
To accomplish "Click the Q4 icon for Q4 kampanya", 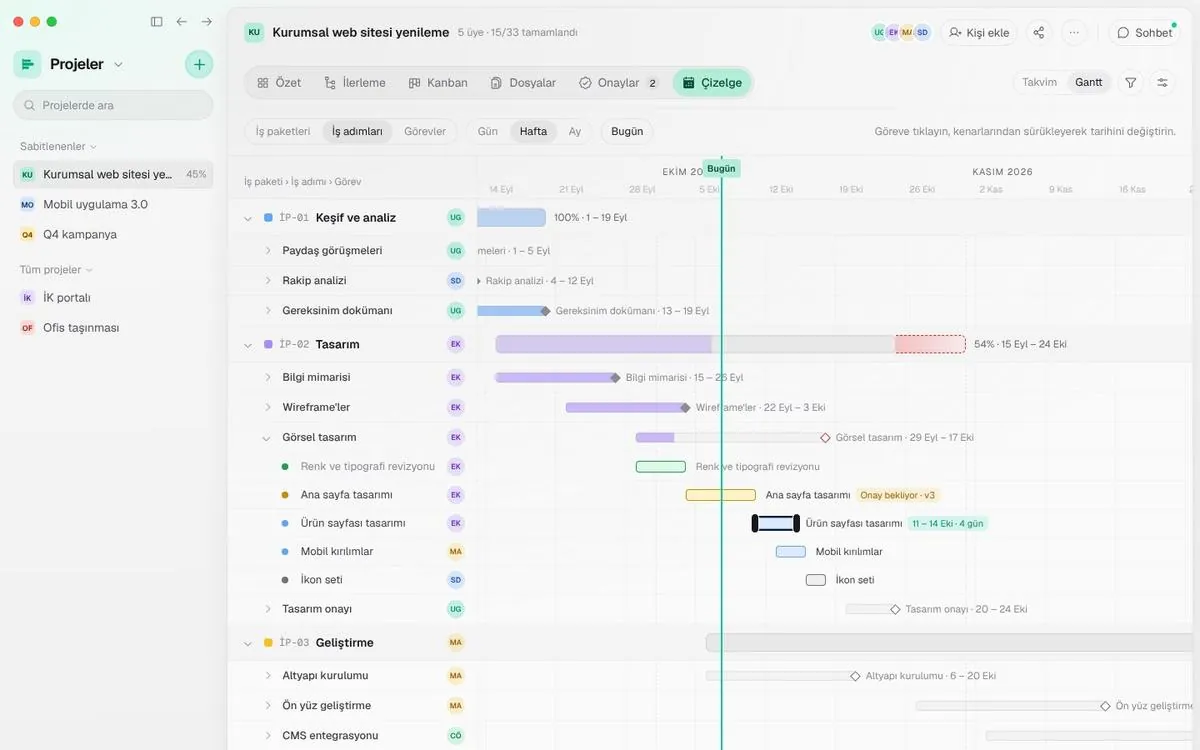I will 27,234.
